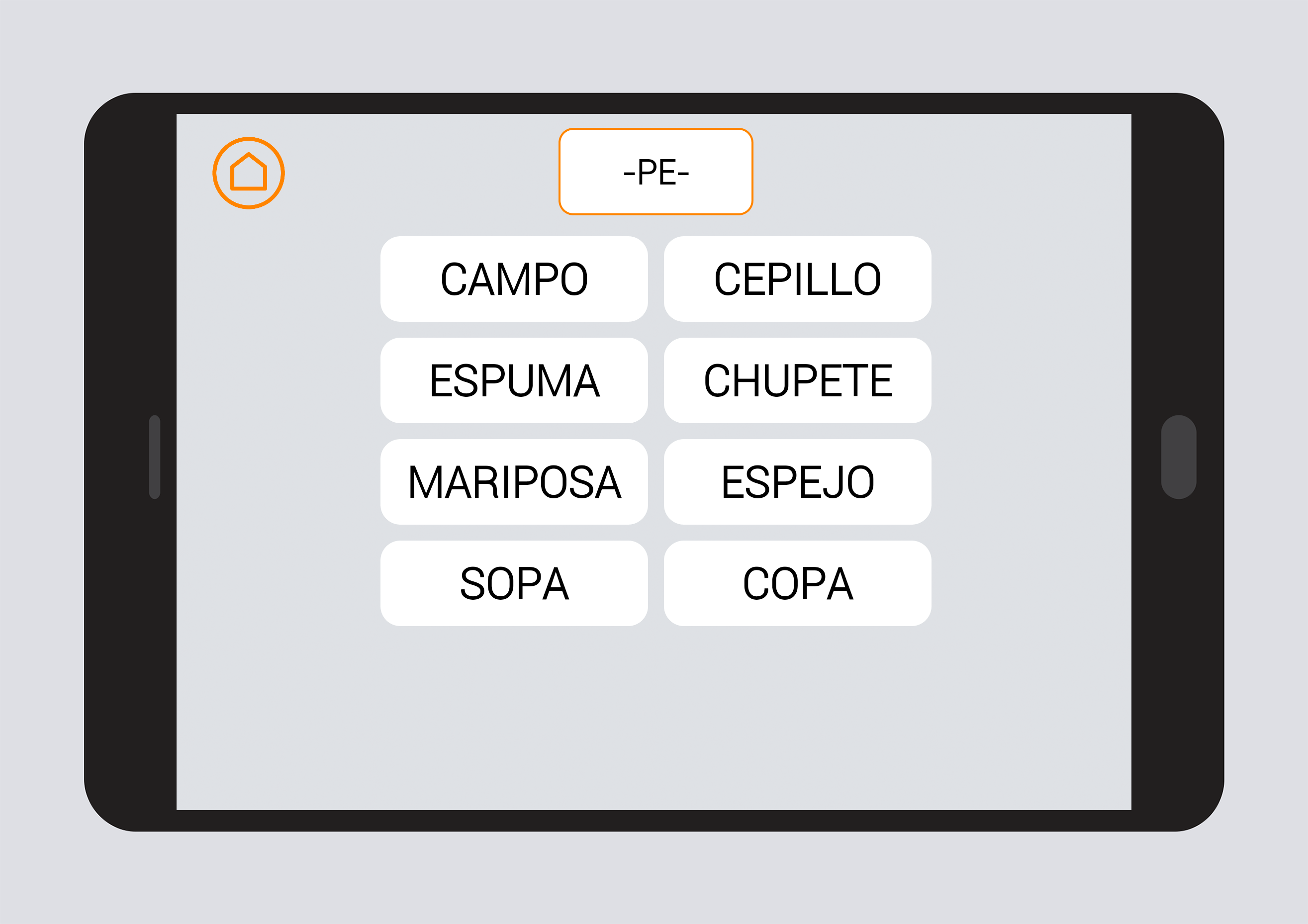Select the first word in left column, CAMPO
Screen dimensions: 1308x924
[x=514, y=279]
